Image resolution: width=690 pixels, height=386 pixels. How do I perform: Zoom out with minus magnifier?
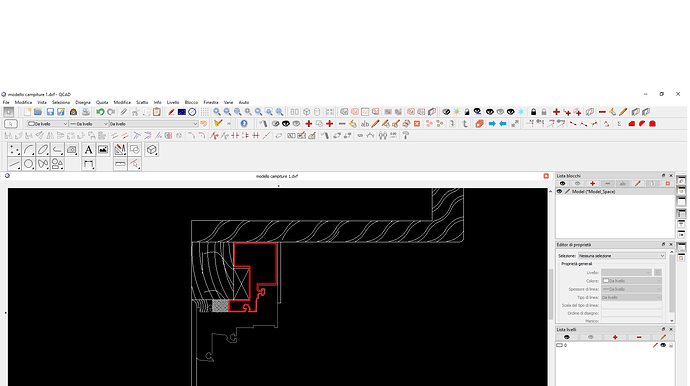point(227,112)
